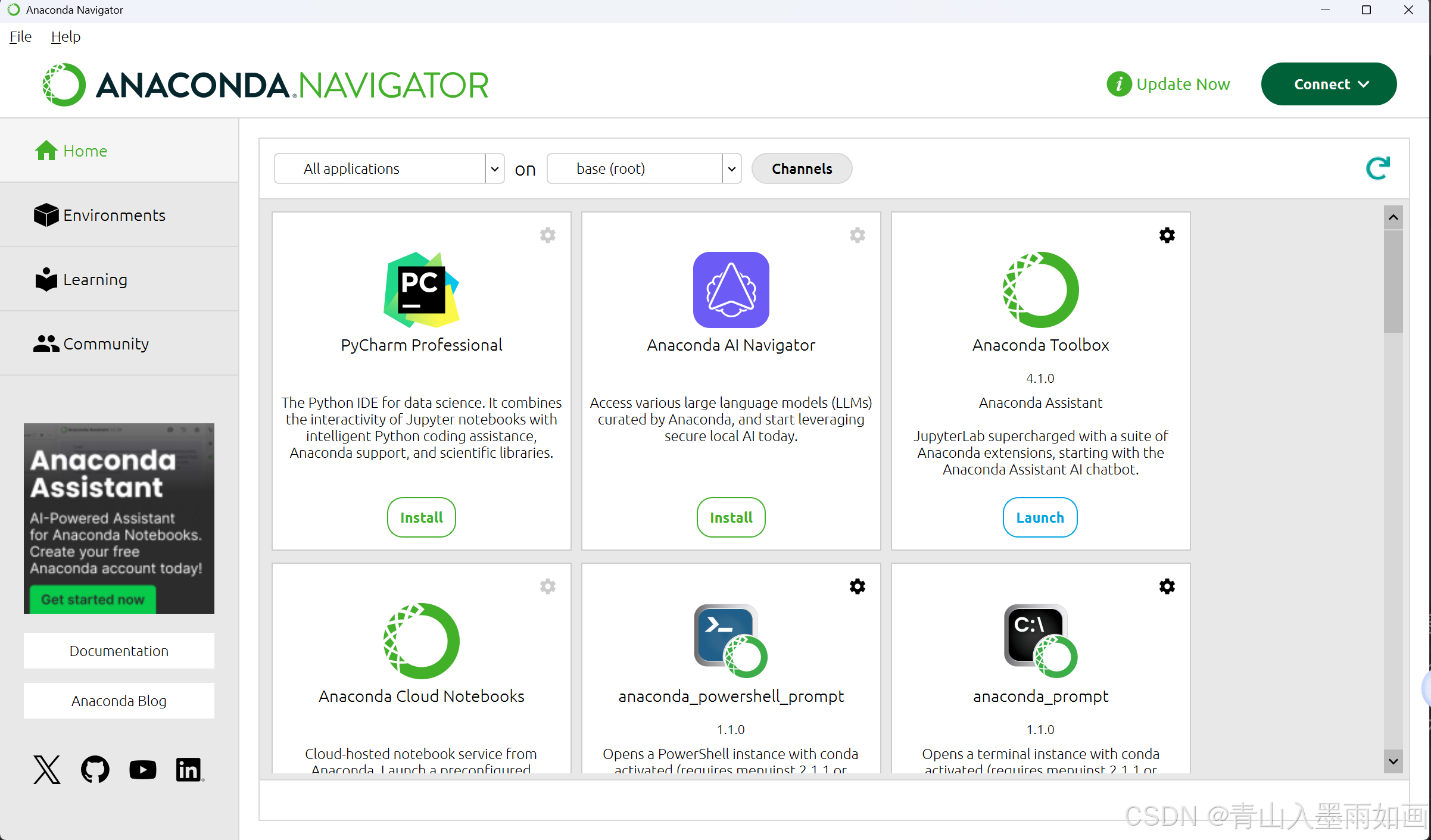Screen dimensions: 1431x840
Task: Open anaconda_powershell_prompt gear options
Action: coord(857,586)
